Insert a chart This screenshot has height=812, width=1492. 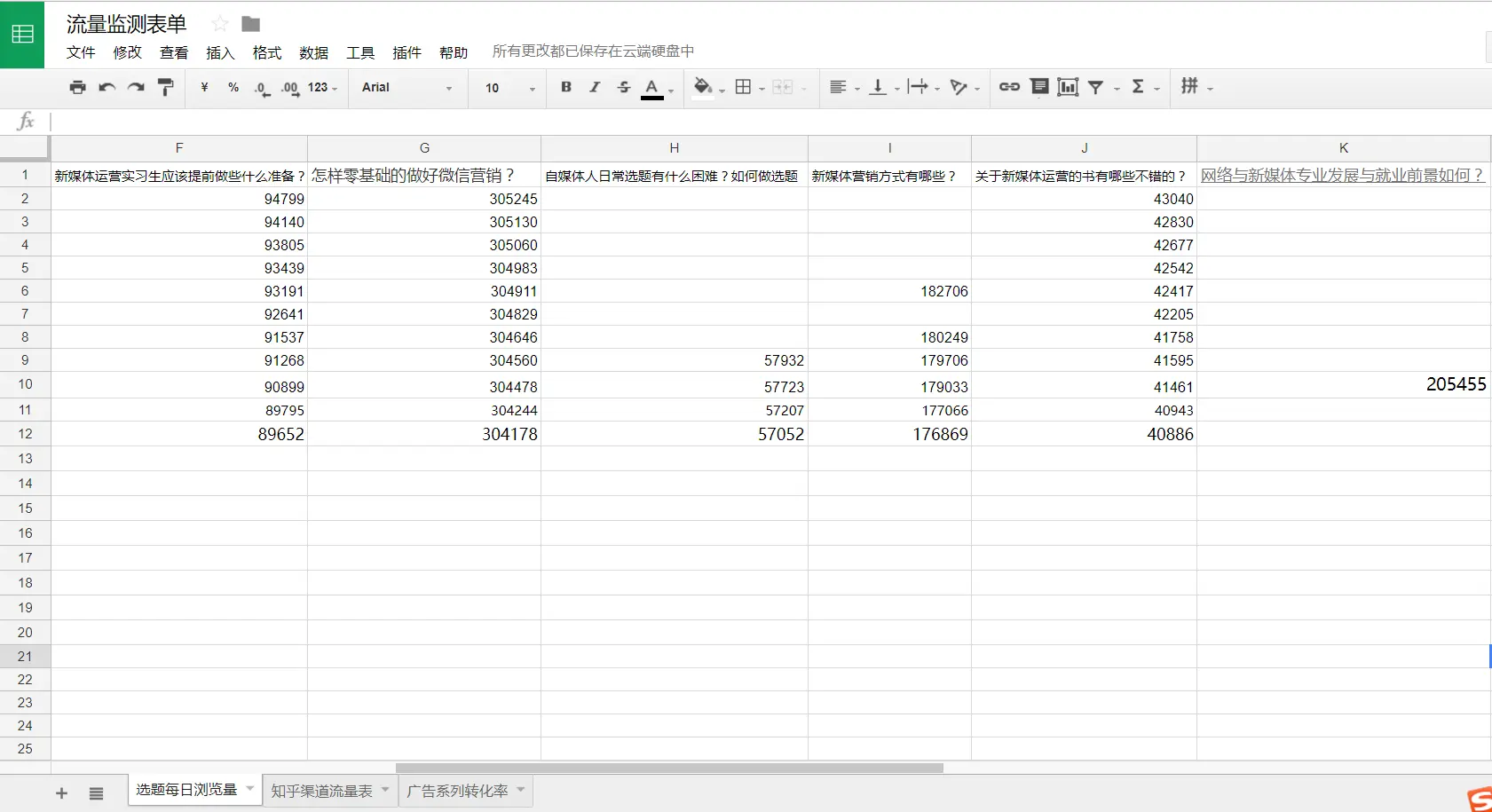coord(1068,87)
